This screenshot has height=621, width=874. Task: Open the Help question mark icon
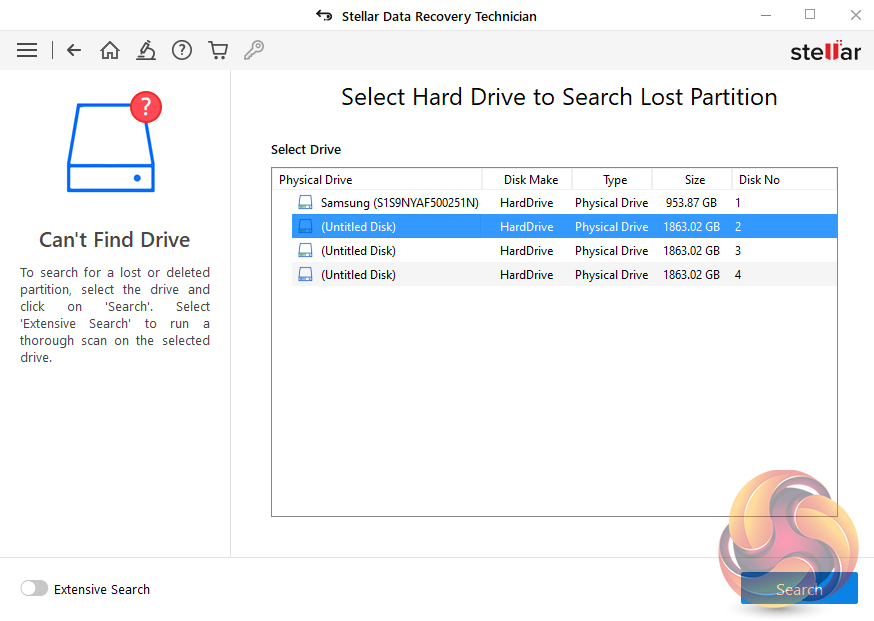coord(182,50)
